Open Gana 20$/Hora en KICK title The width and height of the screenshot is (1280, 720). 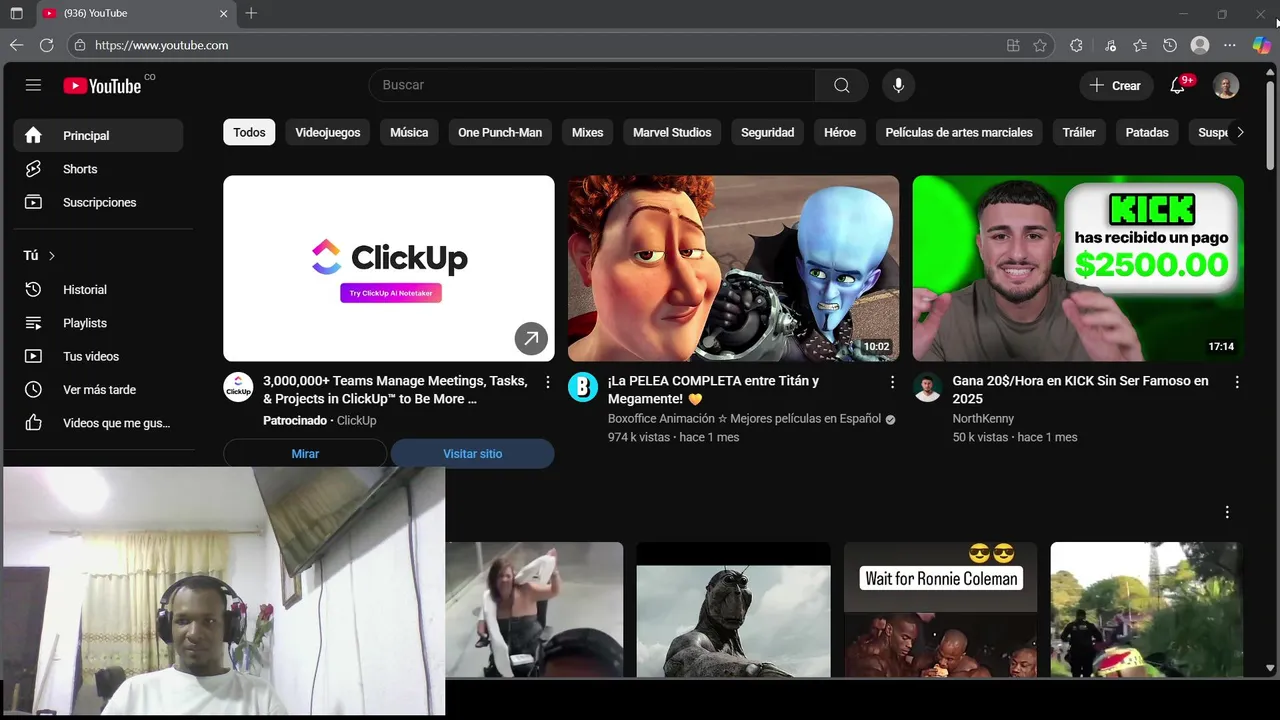(x=1080, y=389)
